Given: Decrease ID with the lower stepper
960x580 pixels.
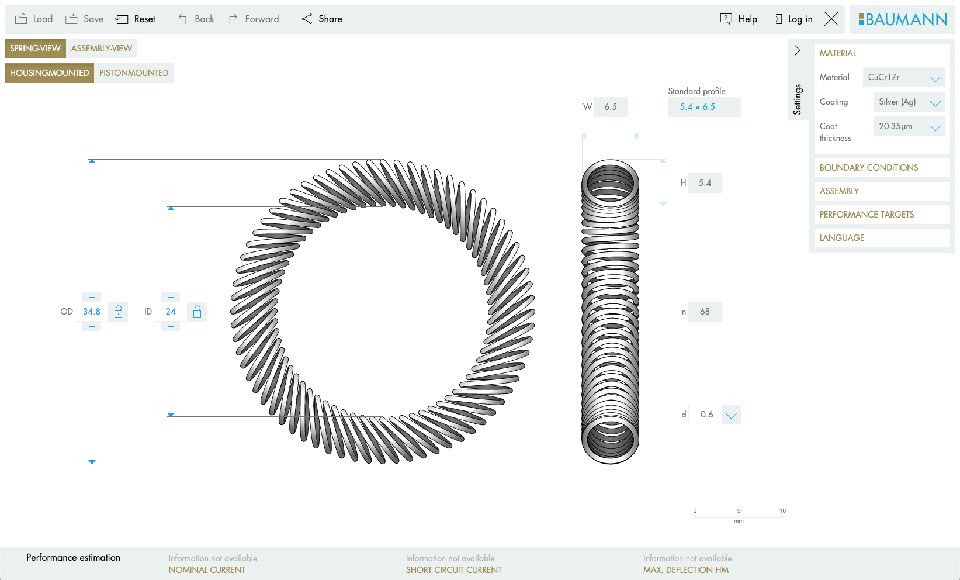Looking at the screenshot, I should click(x=171, y=326).
